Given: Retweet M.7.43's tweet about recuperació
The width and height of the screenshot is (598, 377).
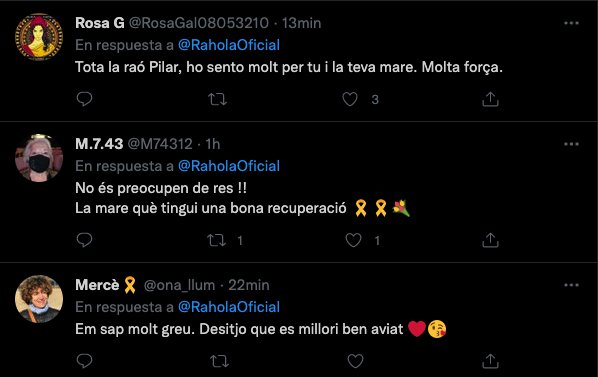Looking at the screenshot, I should coord(216,240).
